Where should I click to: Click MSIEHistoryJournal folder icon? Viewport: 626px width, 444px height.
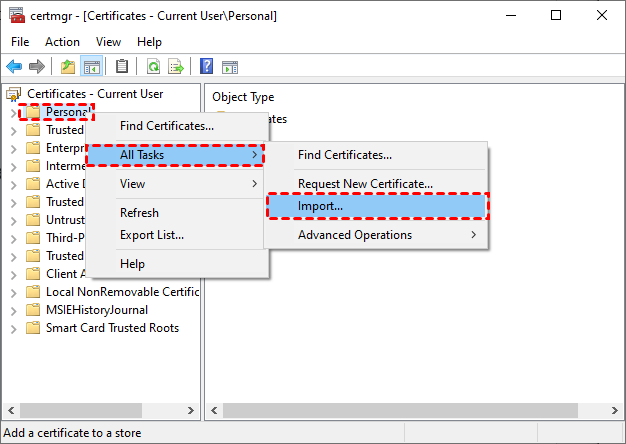33,310
